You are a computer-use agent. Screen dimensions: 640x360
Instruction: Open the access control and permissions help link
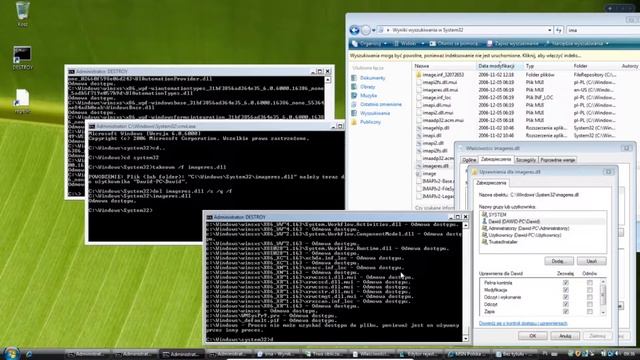pyautogui.click(x=523, y=323)
